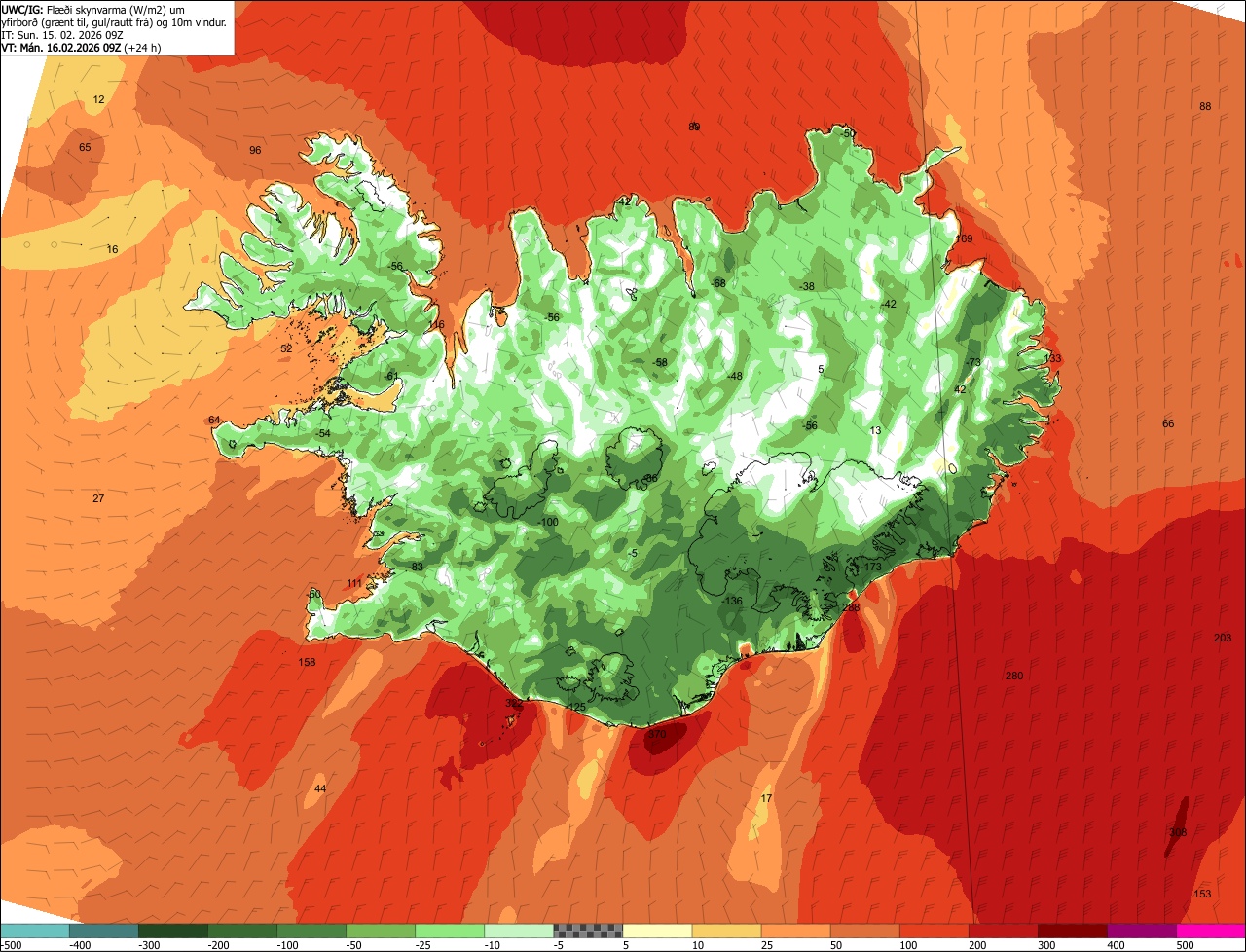Select the light green -50 to -25 legend swatch
1246x952 pixels.
[380, 931]
